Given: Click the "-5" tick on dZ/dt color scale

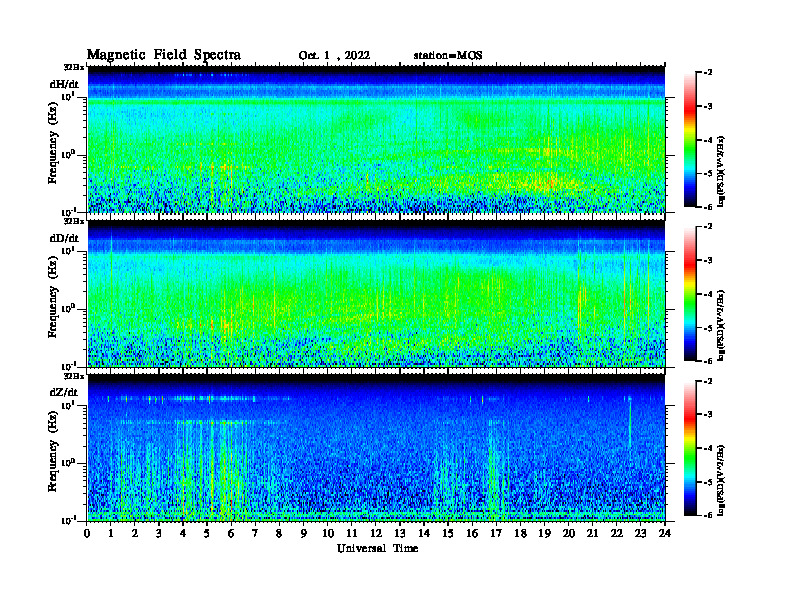Looking at the screenshot, I should pos(708,482).
